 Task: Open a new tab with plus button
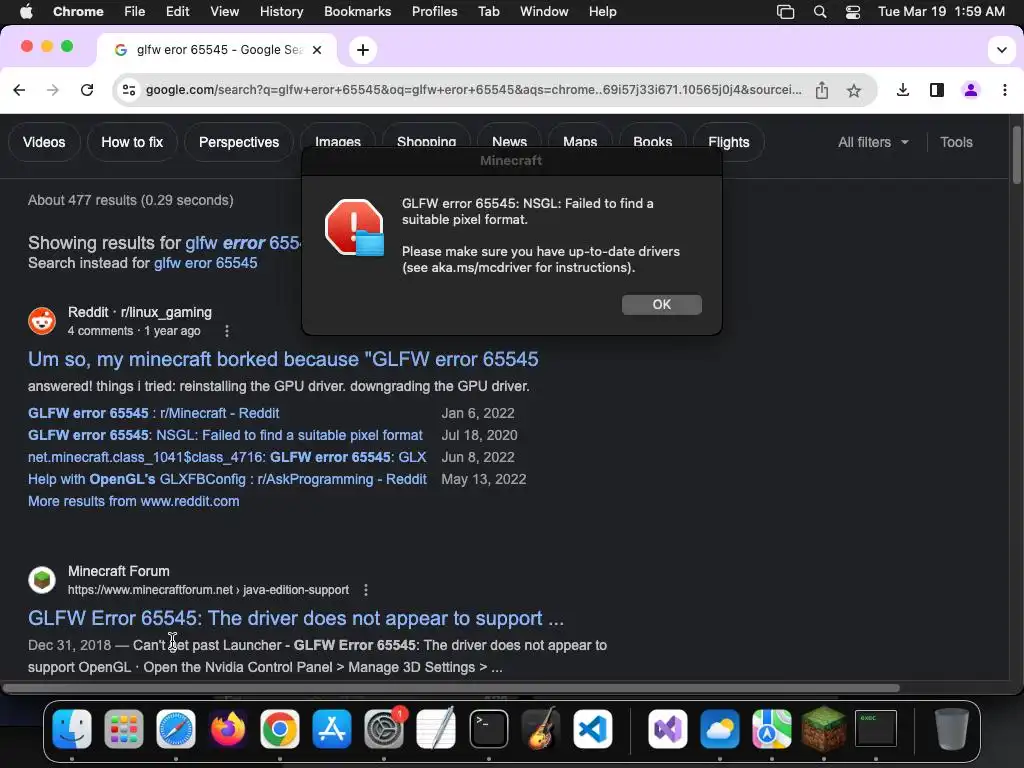coord(363,50)
